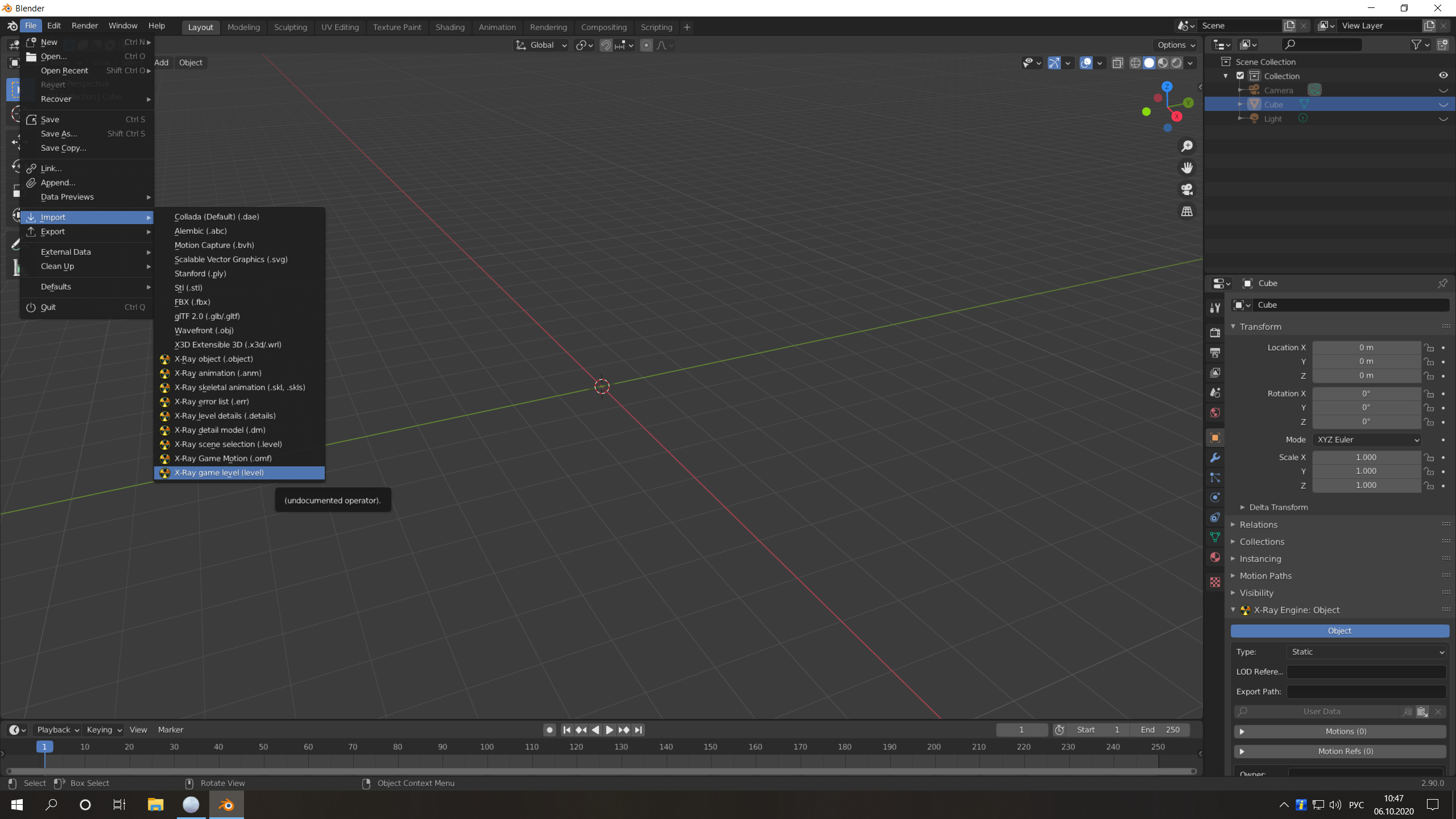Toggle proportional editing button
The image size is (1456, 819).
pos(647,45)
